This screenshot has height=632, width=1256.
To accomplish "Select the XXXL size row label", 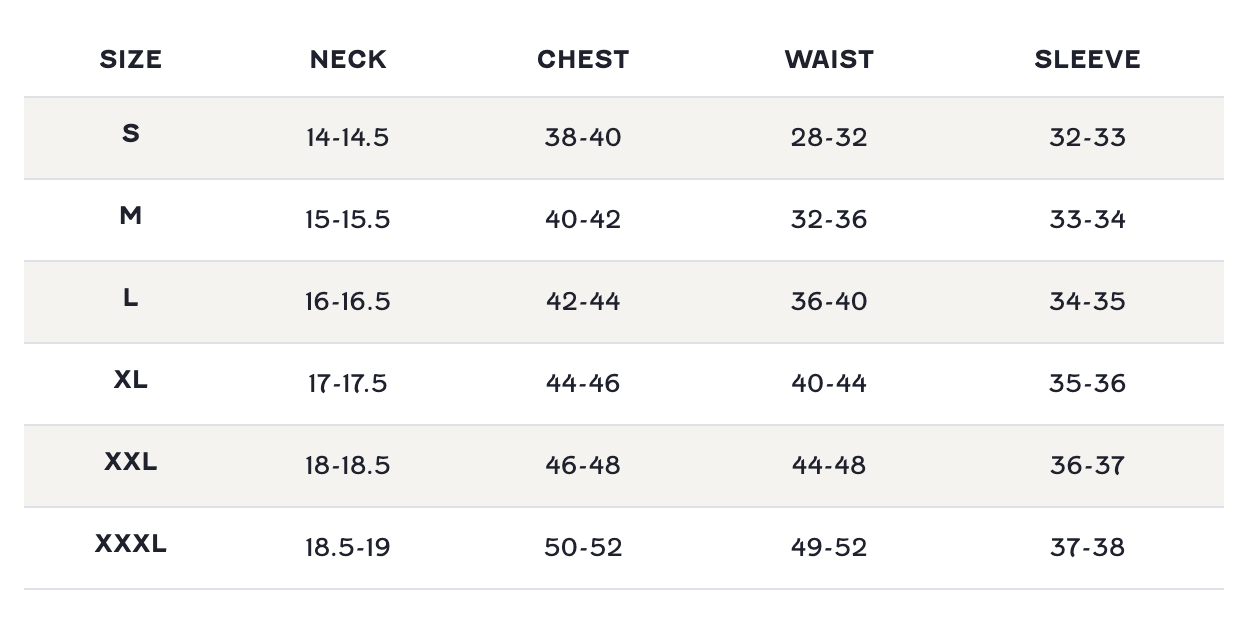I will (x=131, y=544).
